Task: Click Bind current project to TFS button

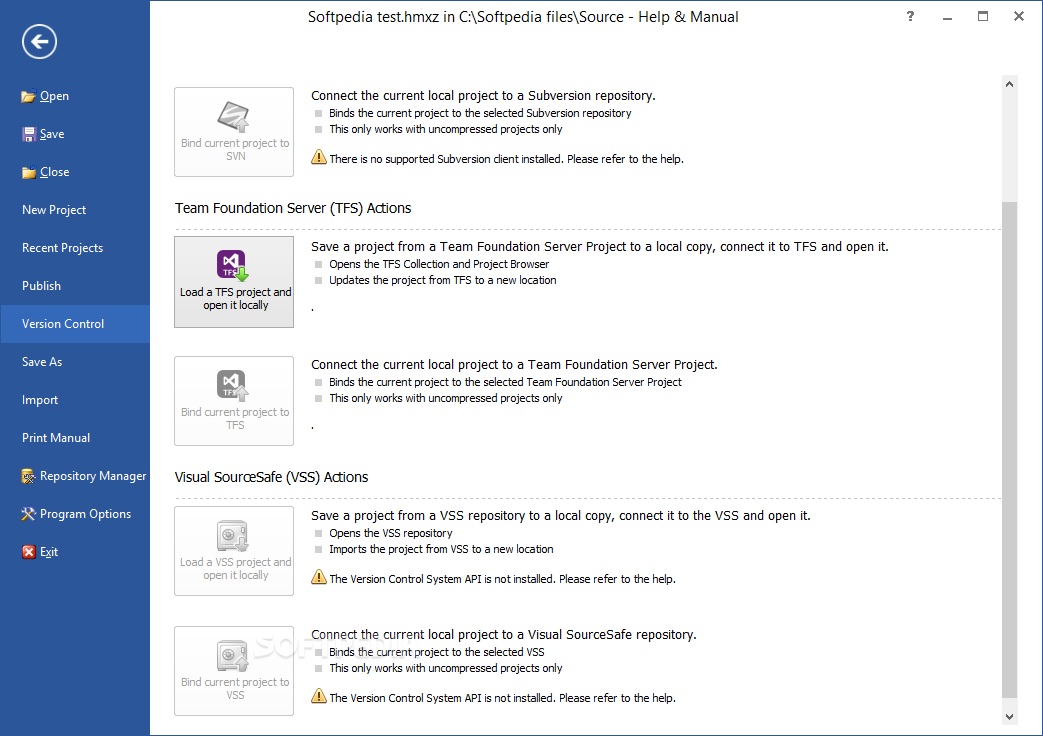Action: tap(234, 401)
